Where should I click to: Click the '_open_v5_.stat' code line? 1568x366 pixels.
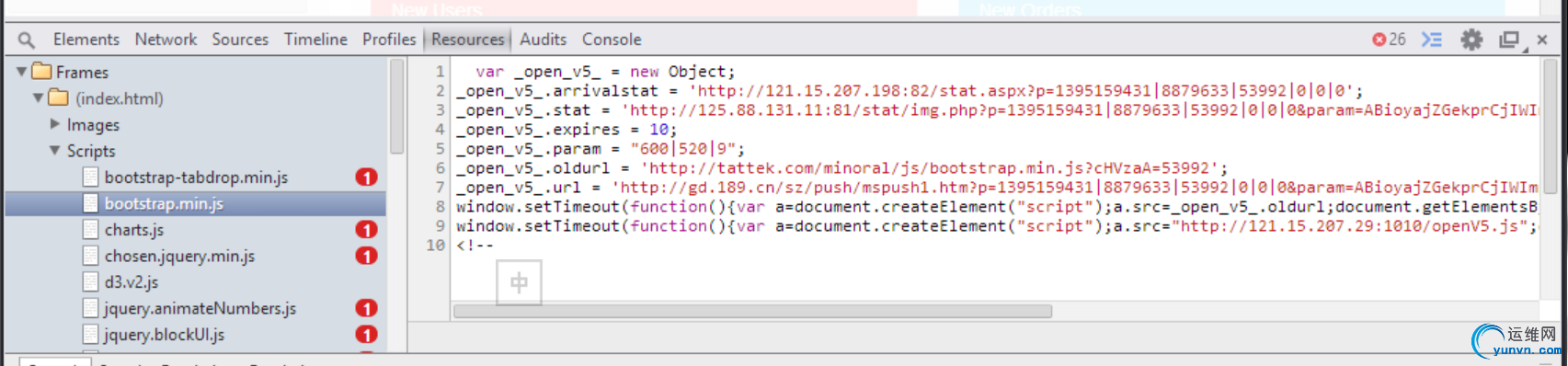pyautogui.click(x=997, y=110)
